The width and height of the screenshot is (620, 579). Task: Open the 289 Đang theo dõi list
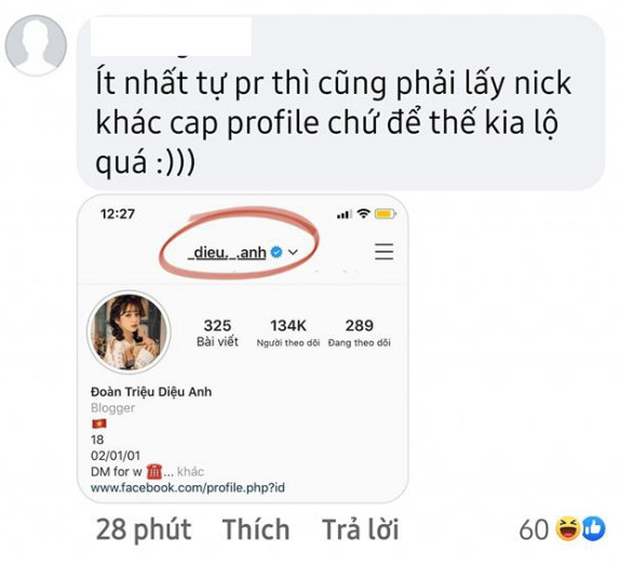359,333
